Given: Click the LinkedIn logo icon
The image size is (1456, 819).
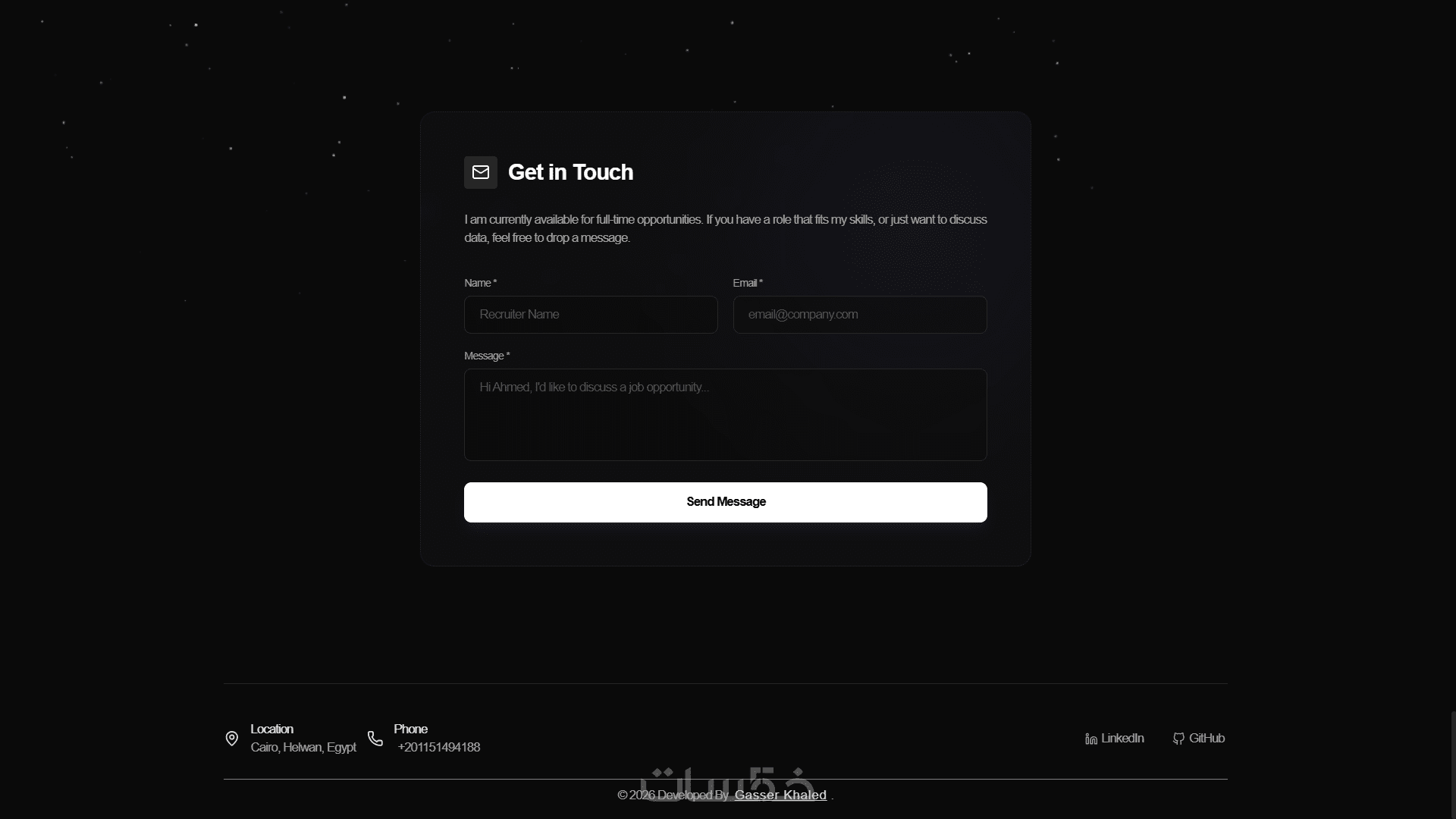Looking at the screenshot, I should (x=1091, y=739).
